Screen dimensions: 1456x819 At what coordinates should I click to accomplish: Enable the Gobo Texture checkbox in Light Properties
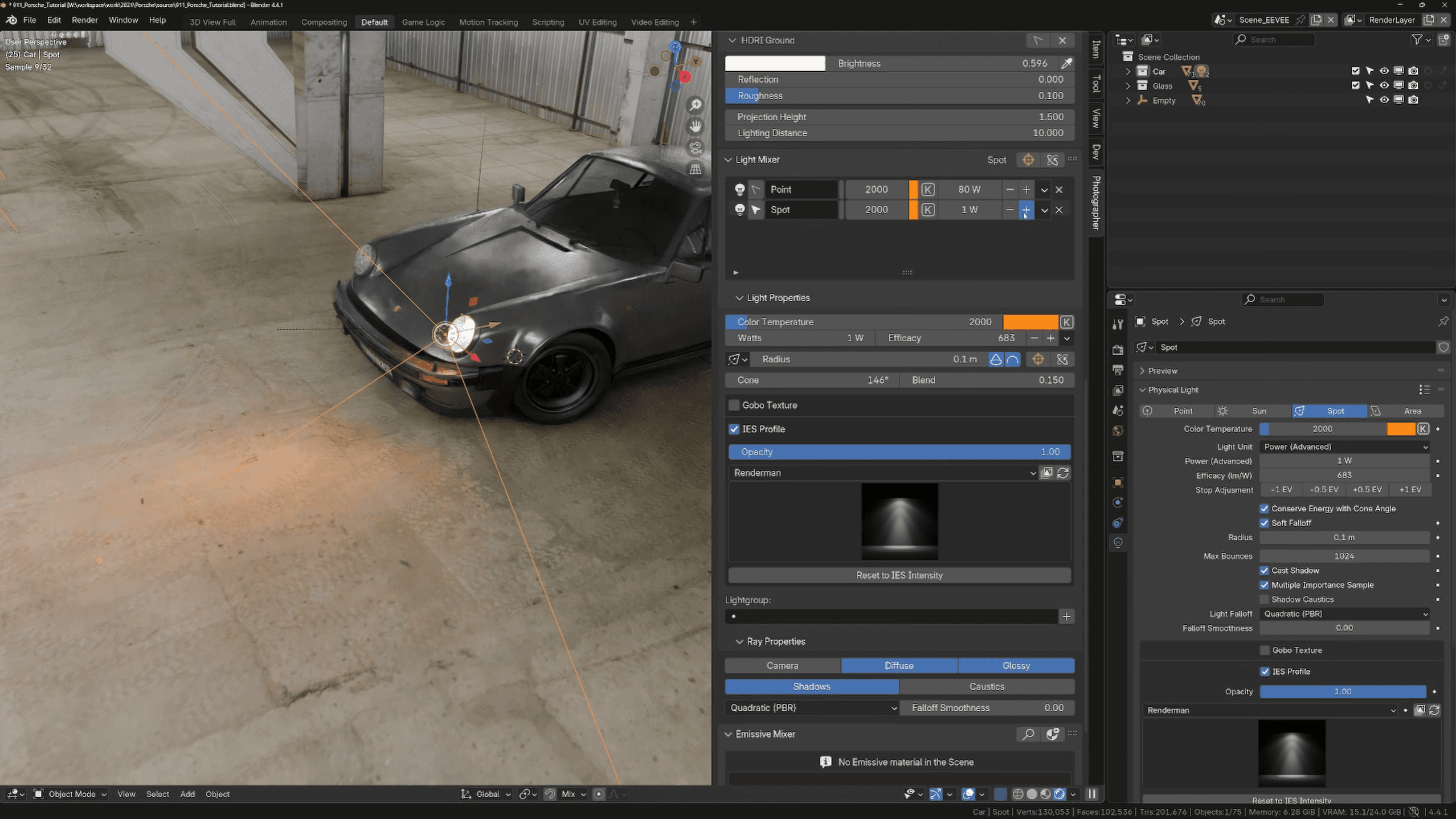click(734, 405)
